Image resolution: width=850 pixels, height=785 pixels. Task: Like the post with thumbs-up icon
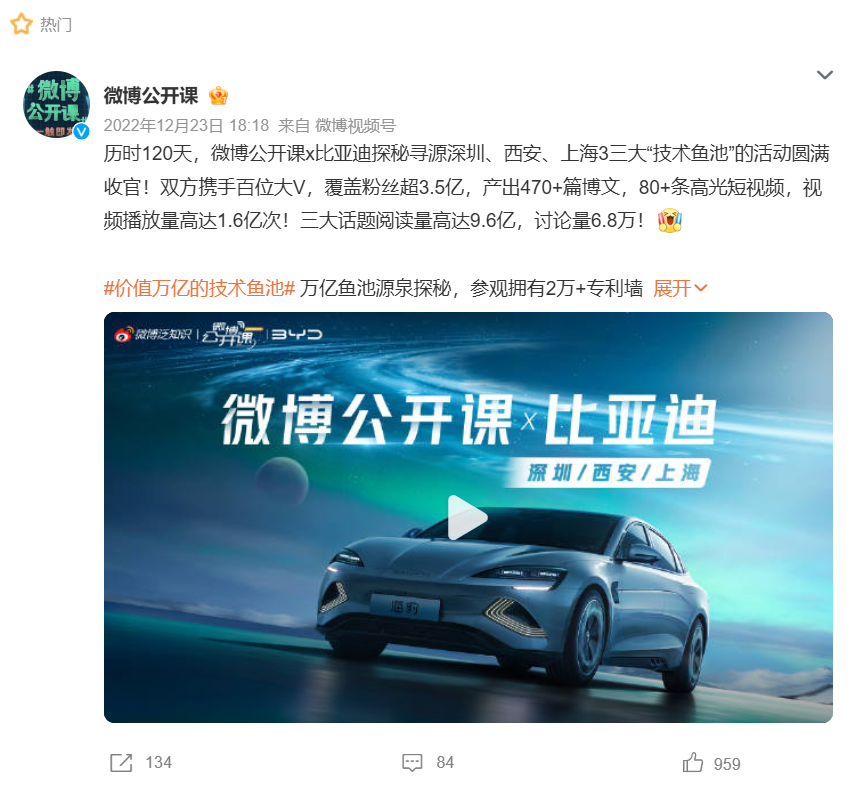coord(693,762)
